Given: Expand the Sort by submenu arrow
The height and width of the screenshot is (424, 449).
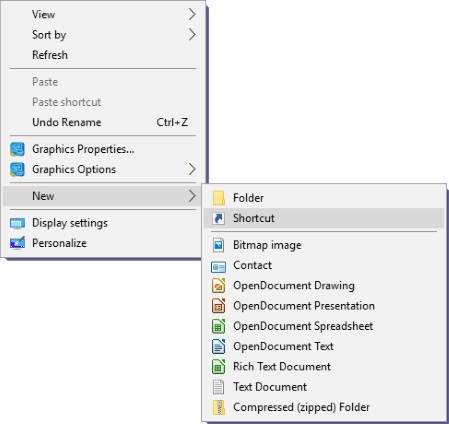Looking at the screenshot, I should tap(192, 35).
